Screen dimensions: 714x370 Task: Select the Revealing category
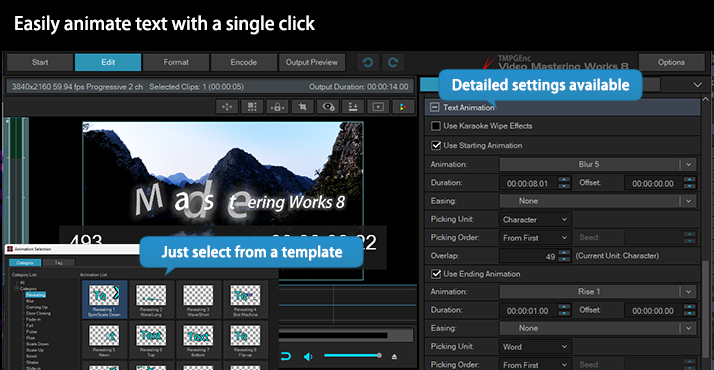(36, 295)
